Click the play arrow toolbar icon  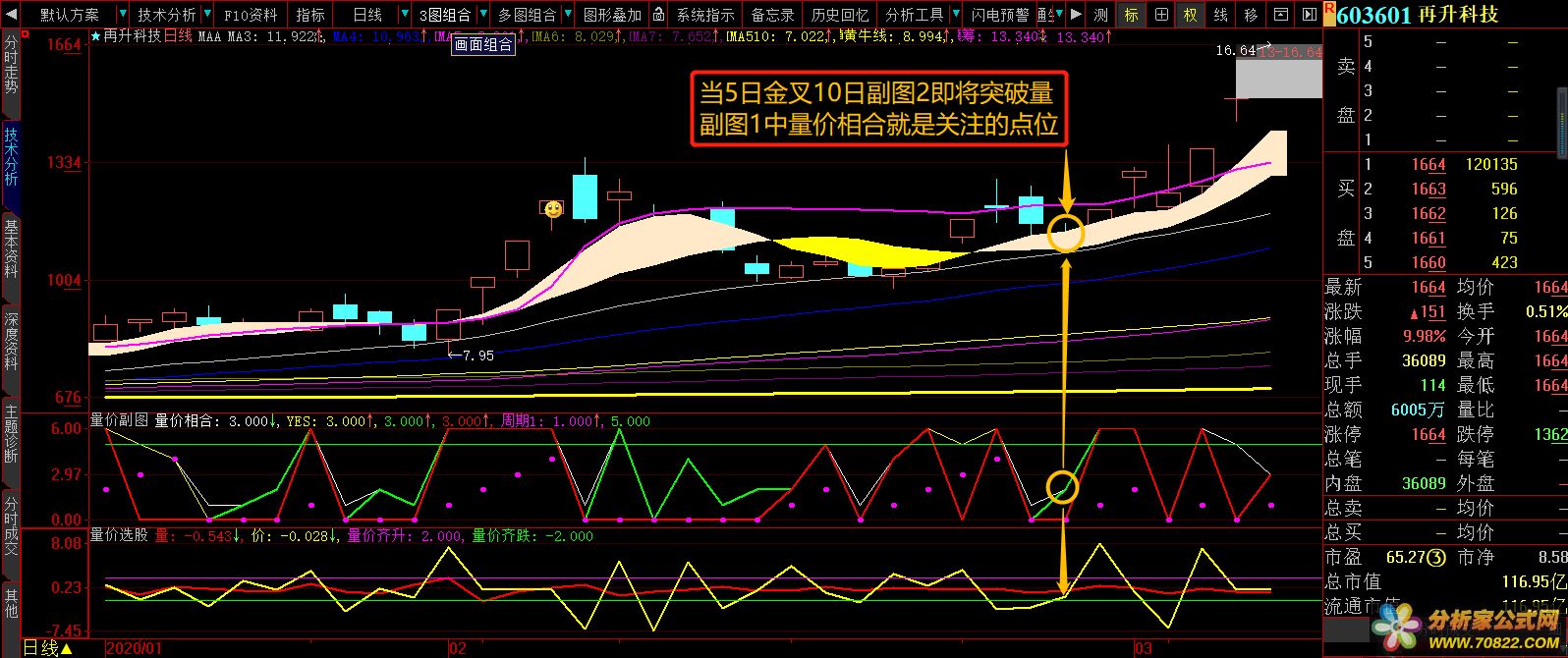point(1077,15)
